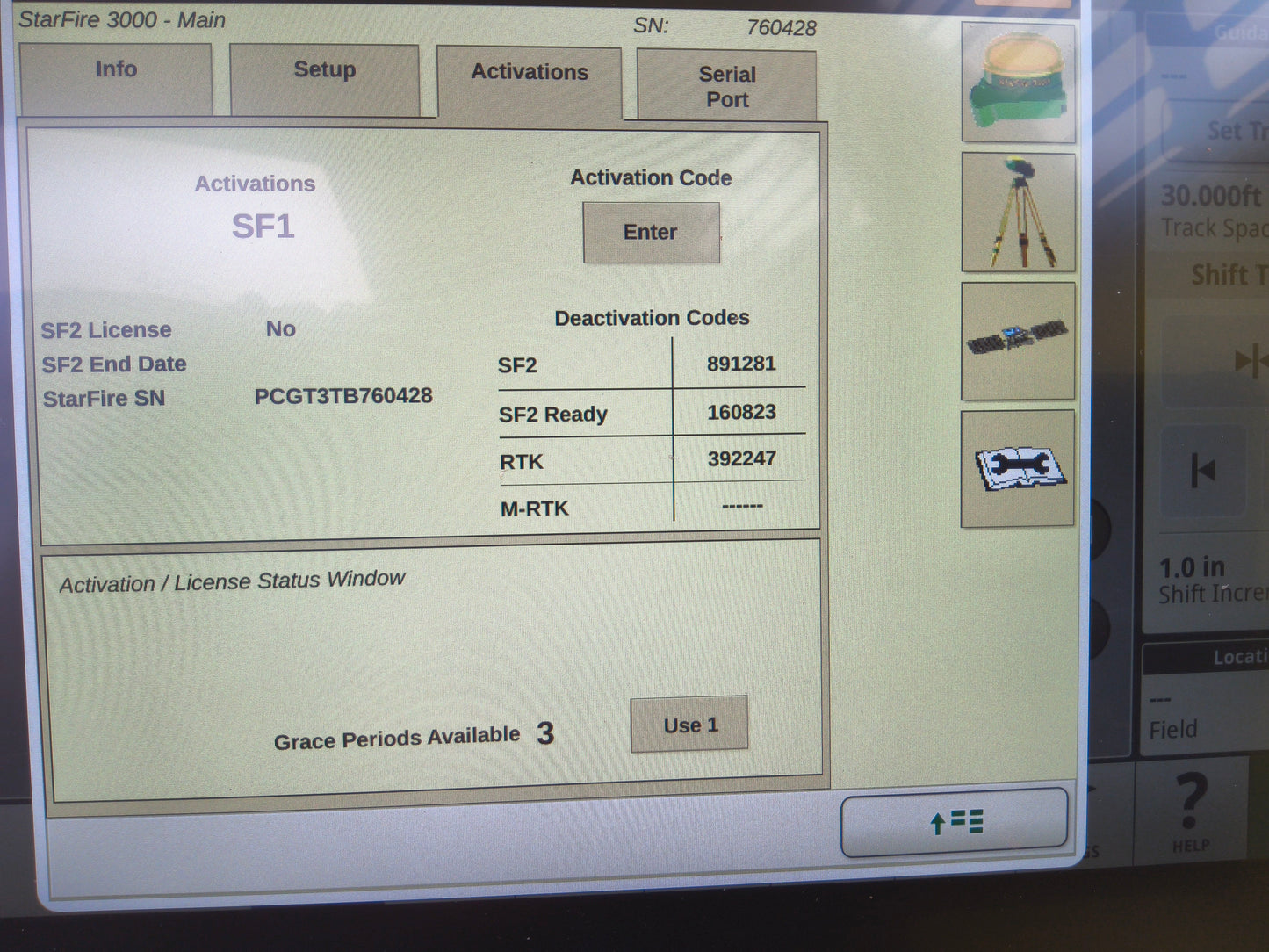Viewport: 1269px width, 952px height.
Task: Click the Enter activation code button
Action: (651, 233)
